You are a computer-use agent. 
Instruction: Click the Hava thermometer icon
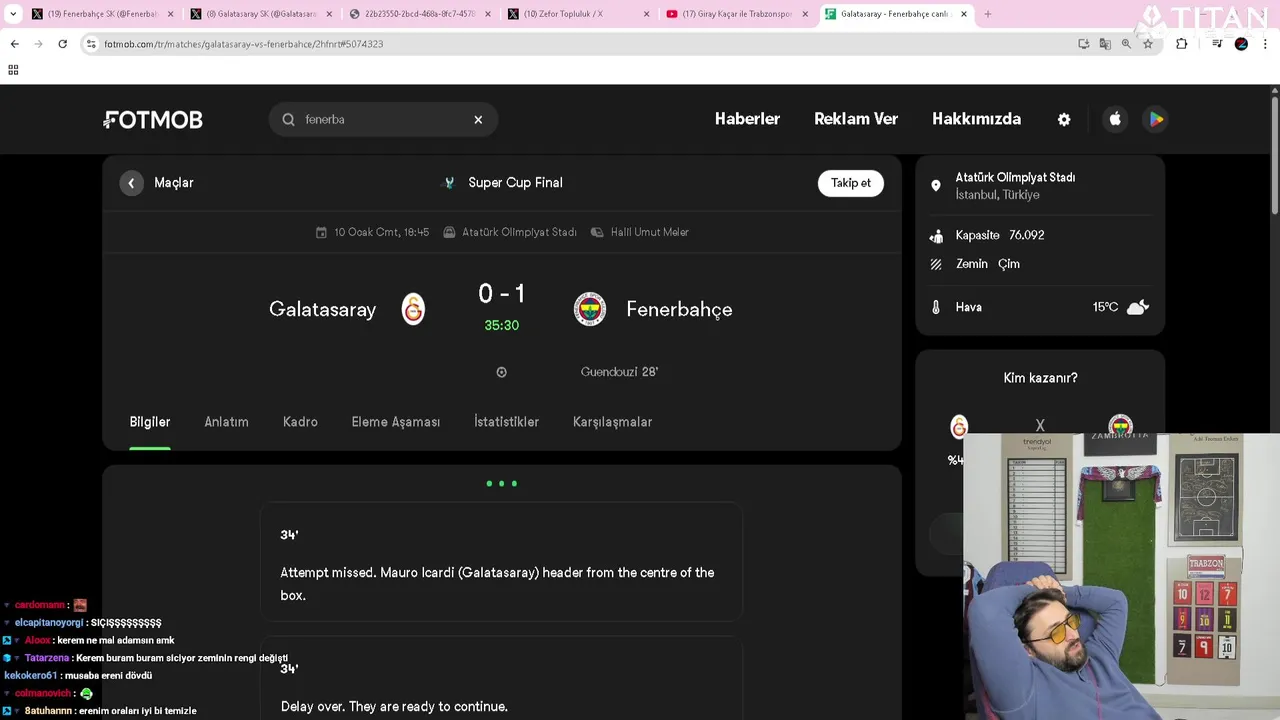(936, 307)
